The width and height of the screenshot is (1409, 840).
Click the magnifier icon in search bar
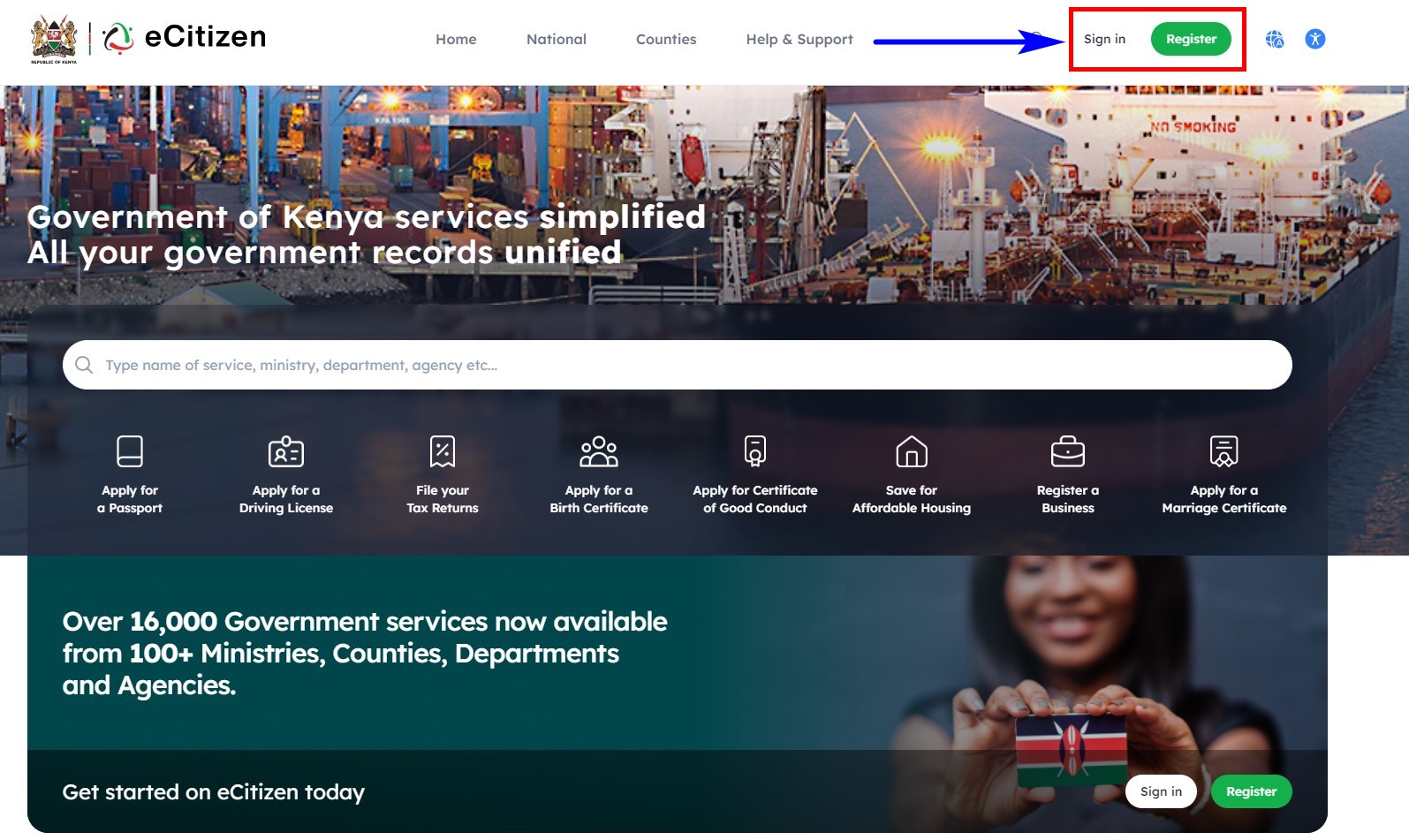tap(84, 365)
